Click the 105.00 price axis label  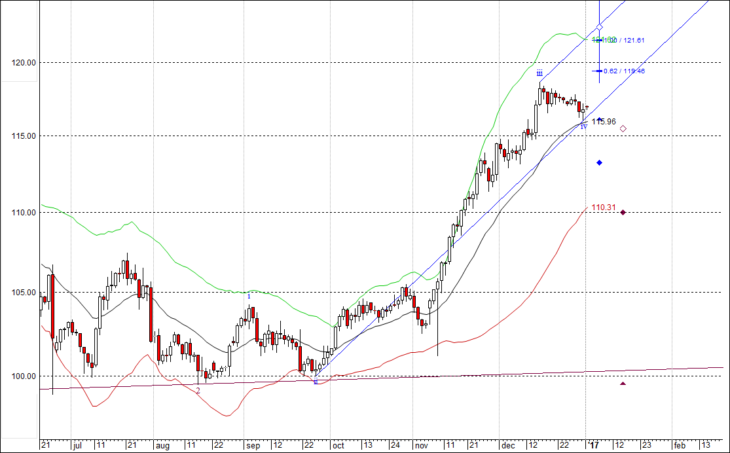pos(24,293)
